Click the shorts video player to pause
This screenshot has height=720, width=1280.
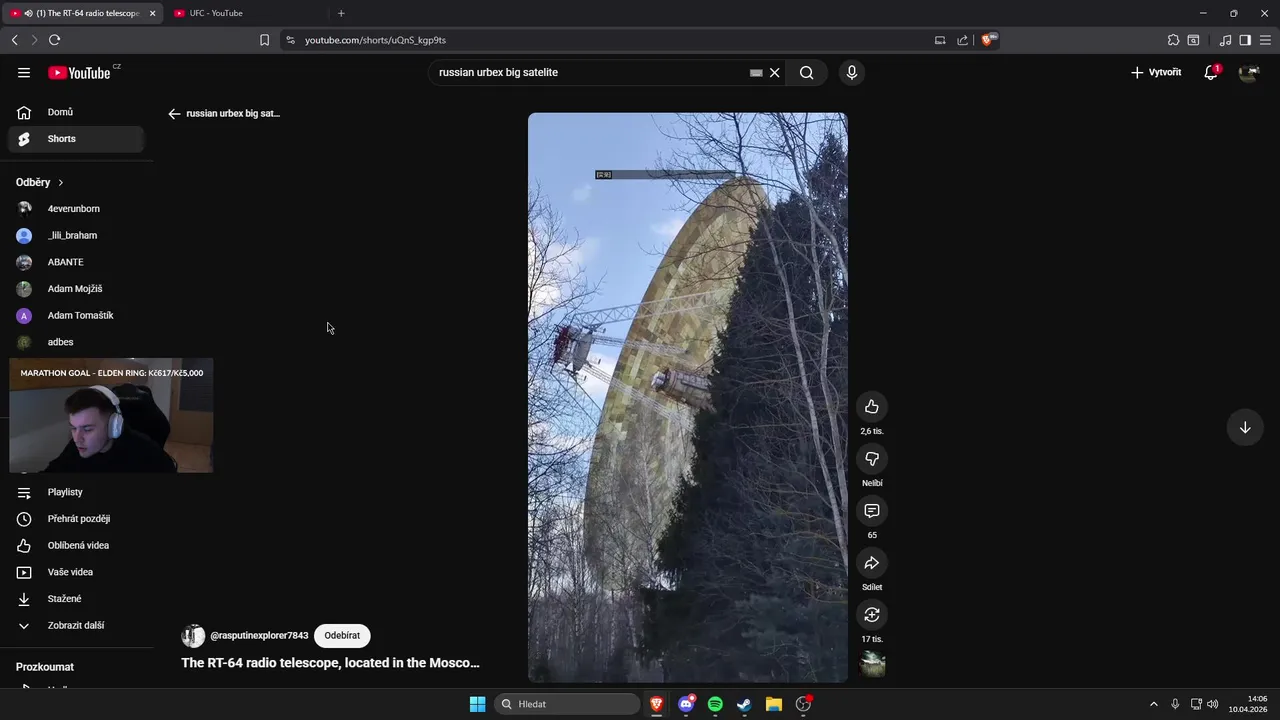tap(688, 398)
